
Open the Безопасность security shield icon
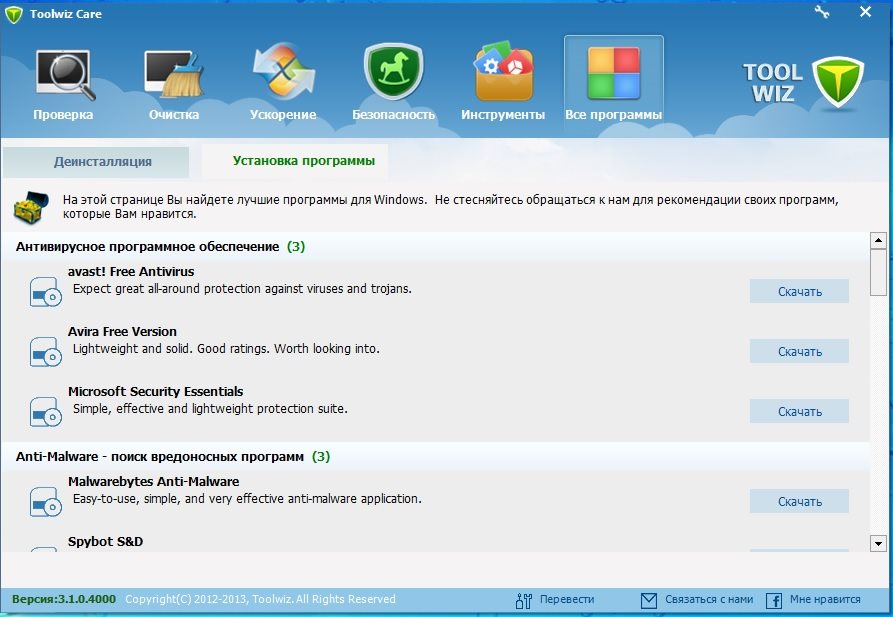point(393,72)
